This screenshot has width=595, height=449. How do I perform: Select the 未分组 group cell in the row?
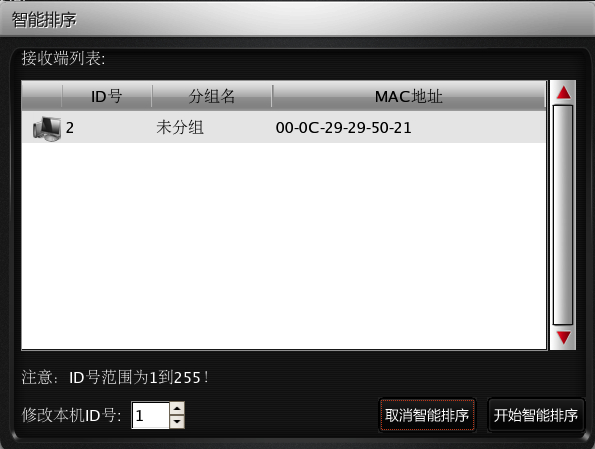(x=180, y=128)
